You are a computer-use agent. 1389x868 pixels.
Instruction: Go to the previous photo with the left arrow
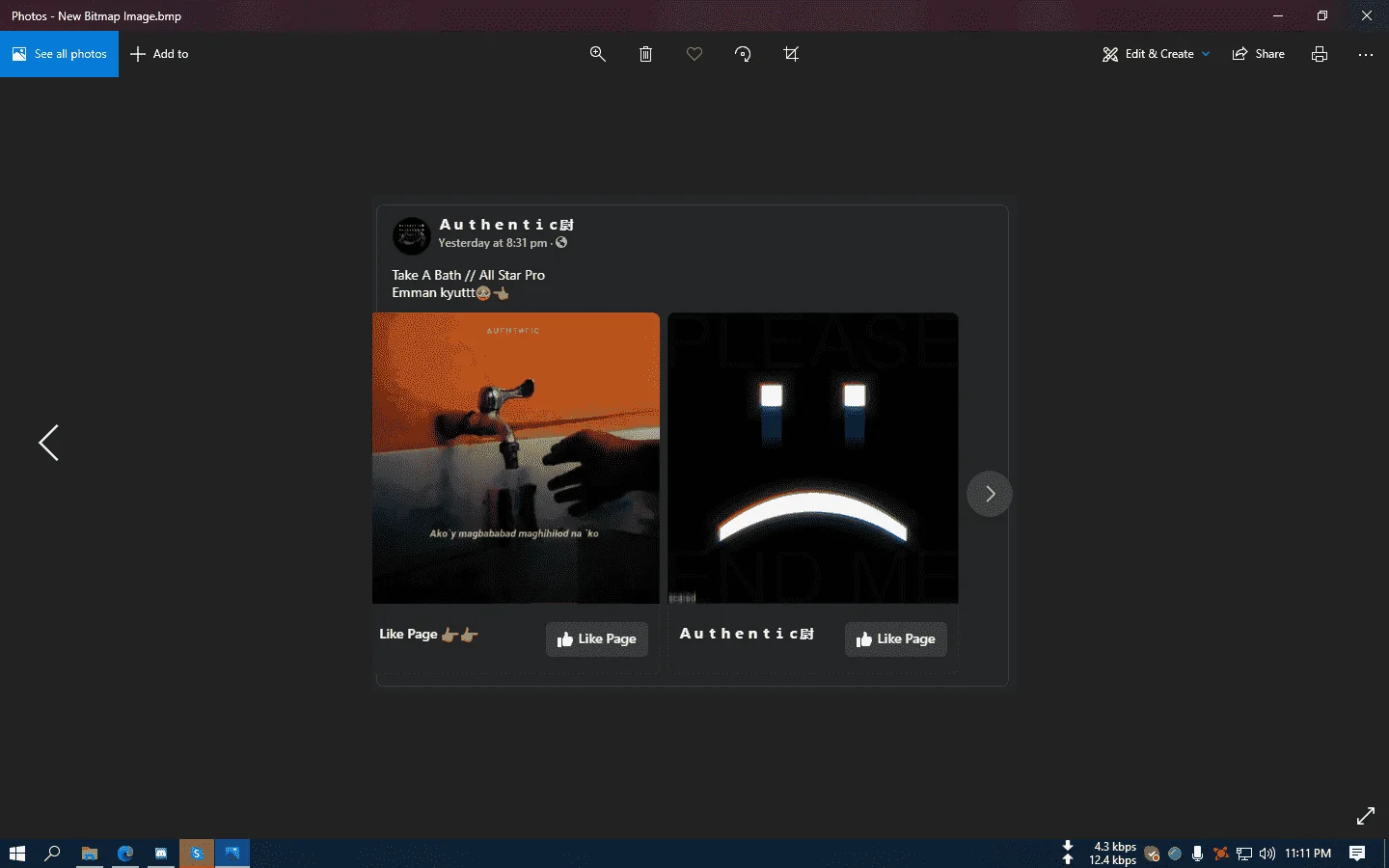[x=49, y=443]
